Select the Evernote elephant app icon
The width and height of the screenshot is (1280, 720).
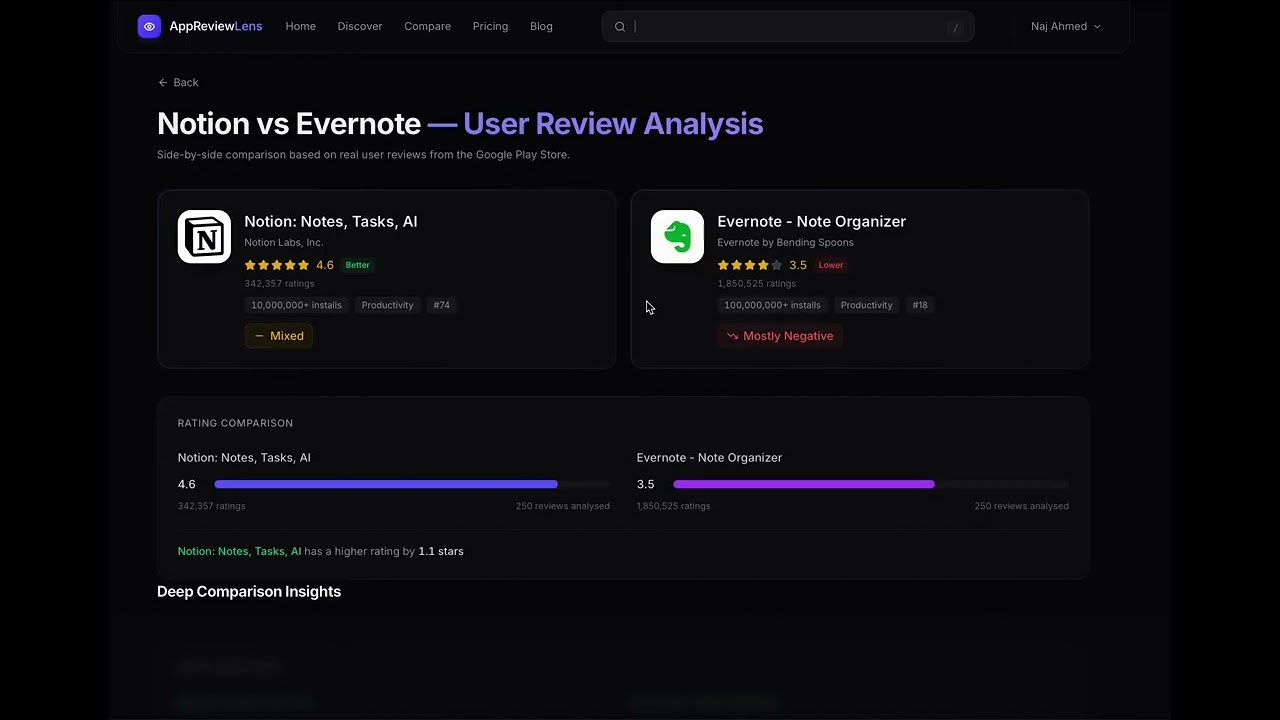677,237
